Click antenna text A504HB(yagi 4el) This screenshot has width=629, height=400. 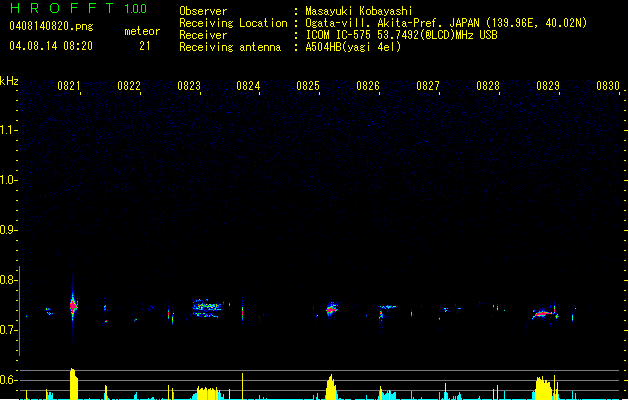point(353,47)
